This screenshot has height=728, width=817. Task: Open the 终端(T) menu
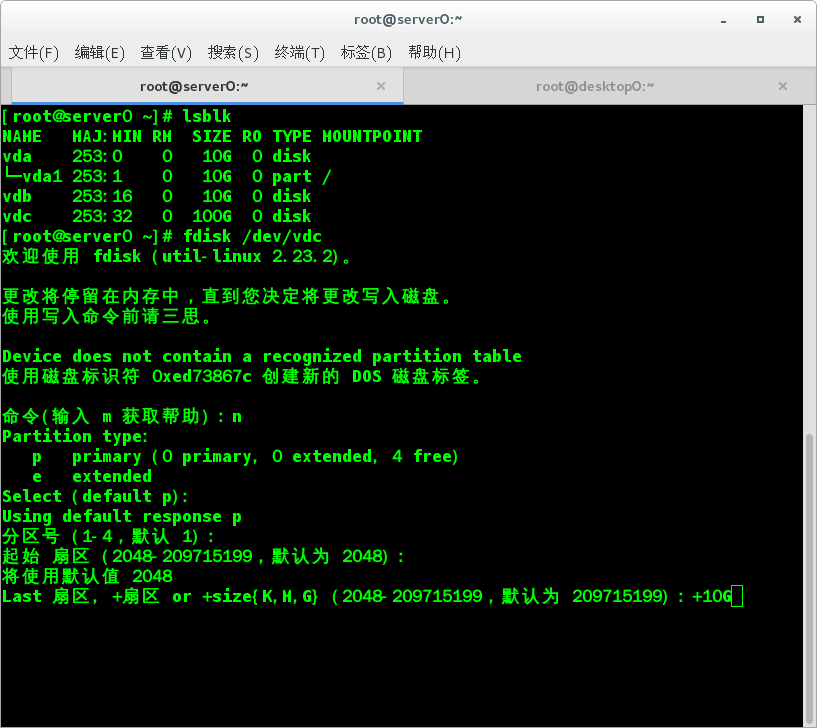pyautogui.click(x=299, y=53)
